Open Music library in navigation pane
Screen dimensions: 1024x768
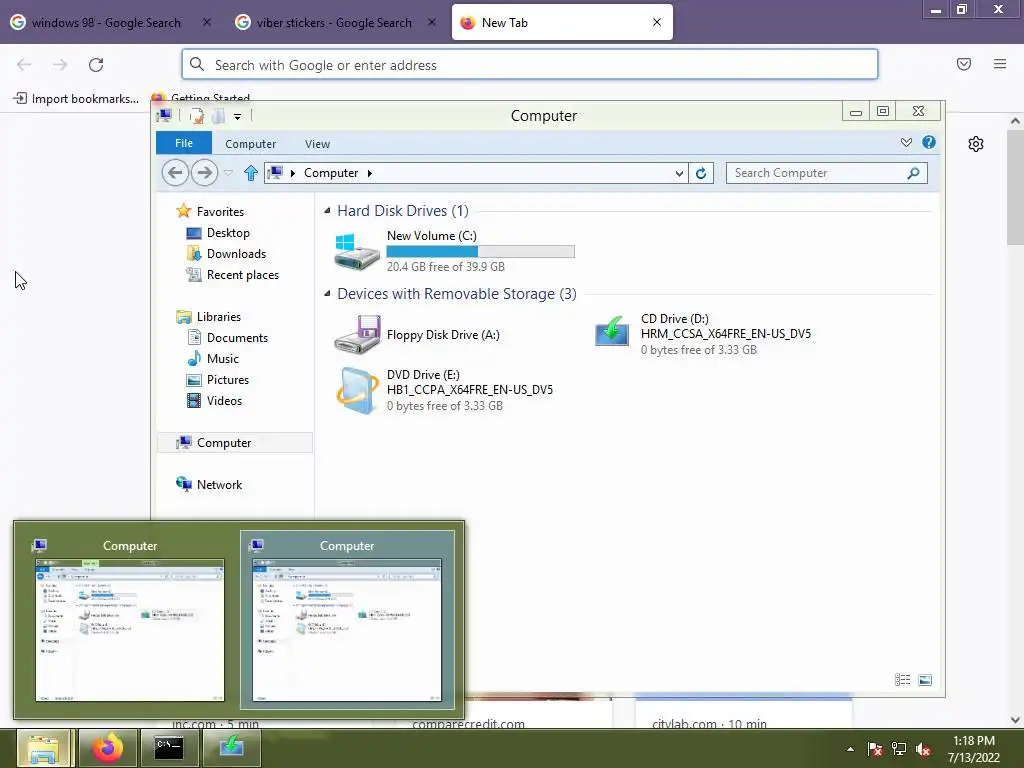(223, 359)
